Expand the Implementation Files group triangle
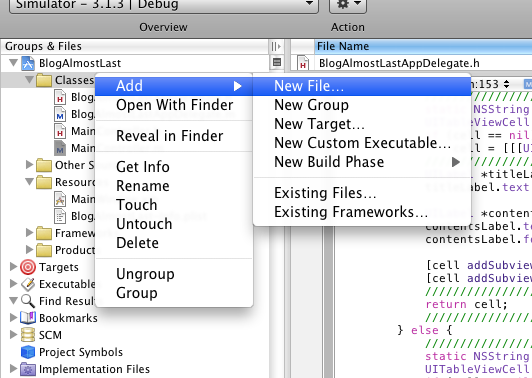This screenshot has width=532, height=378. 14,368
